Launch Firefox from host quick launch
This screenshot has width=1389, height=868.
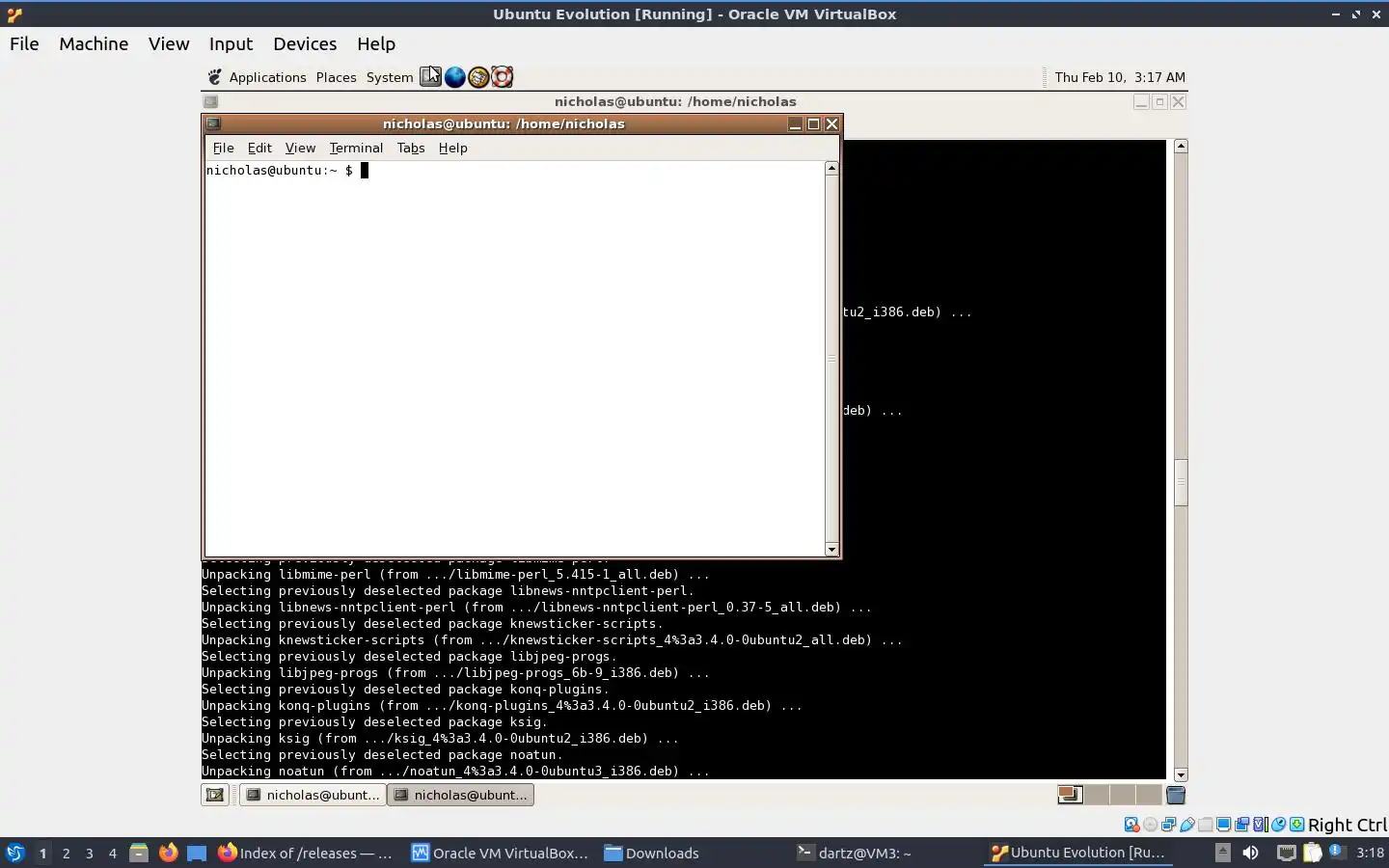click(x=168, y=853)
